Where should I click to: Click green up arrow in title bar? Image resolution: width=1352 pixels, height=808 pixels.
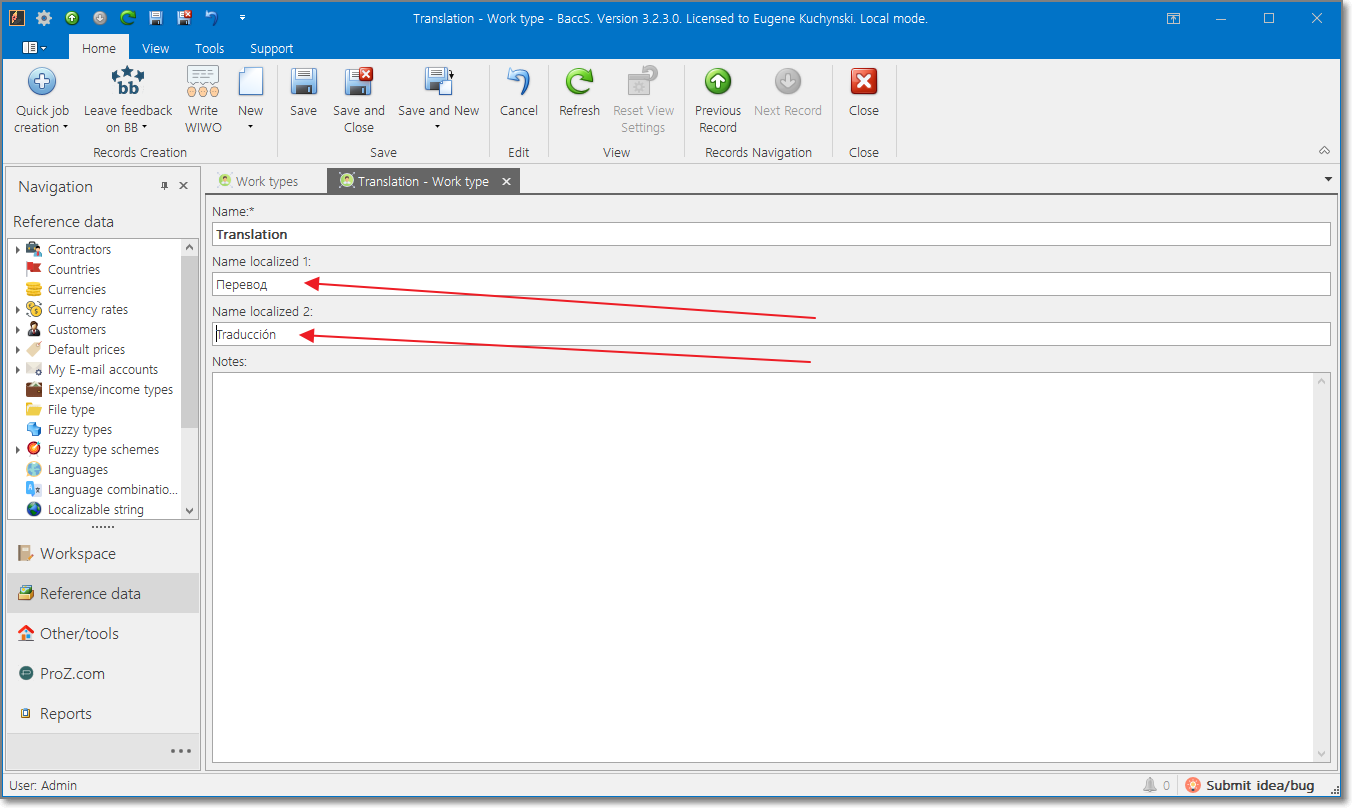(72, 18)
